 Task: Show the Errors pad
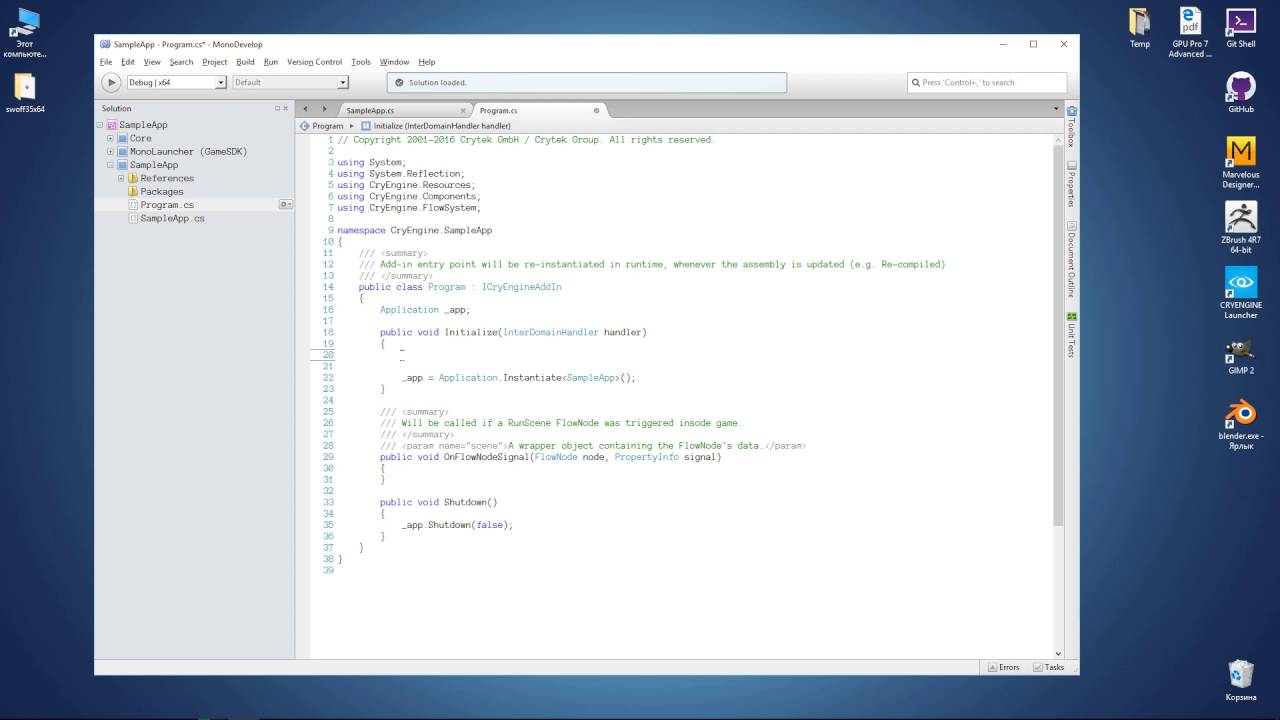click(x=1003, y=667)
